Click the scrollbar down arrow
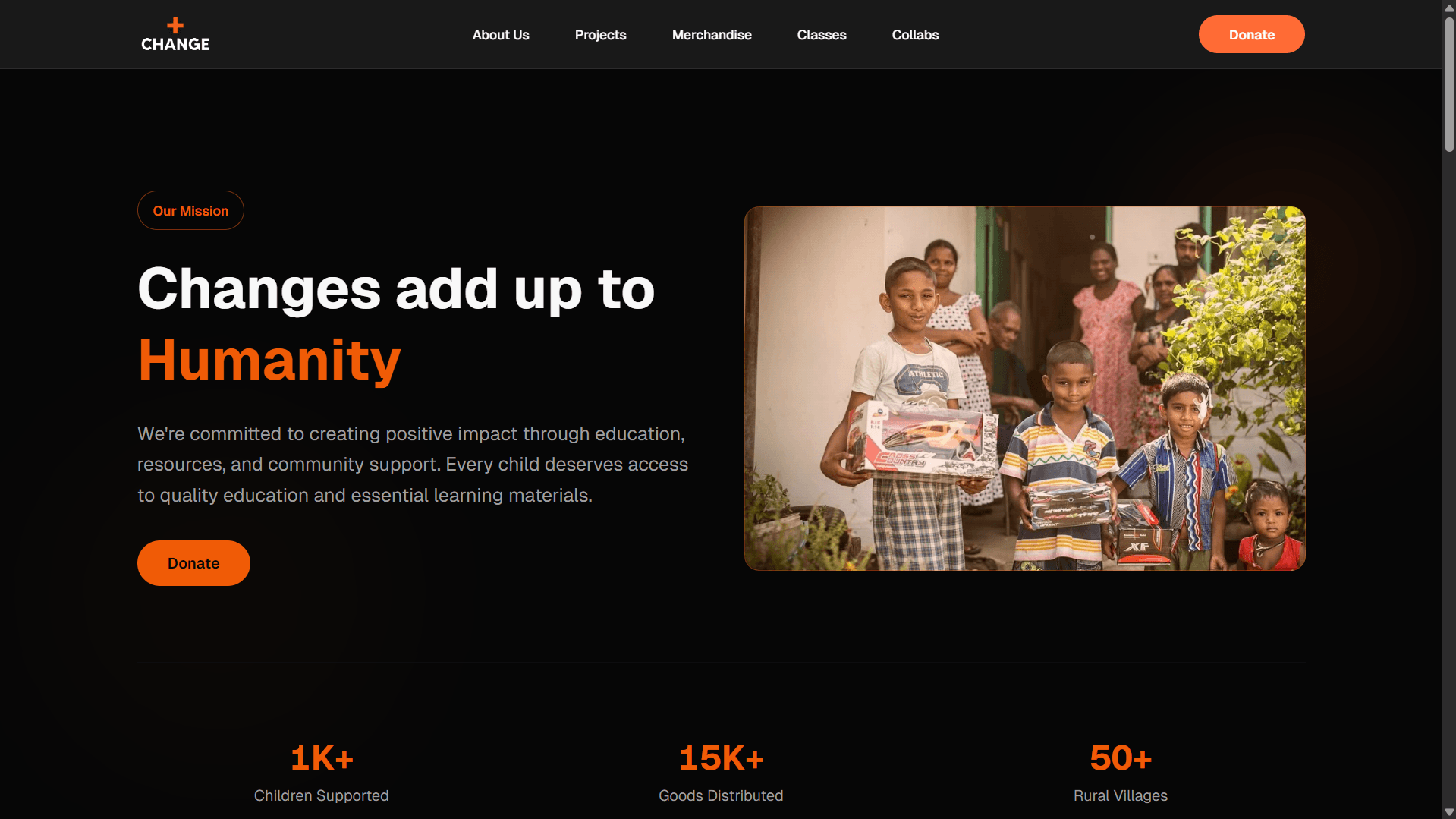Viewport: 1456px width, 819px height. (1449, 811)
